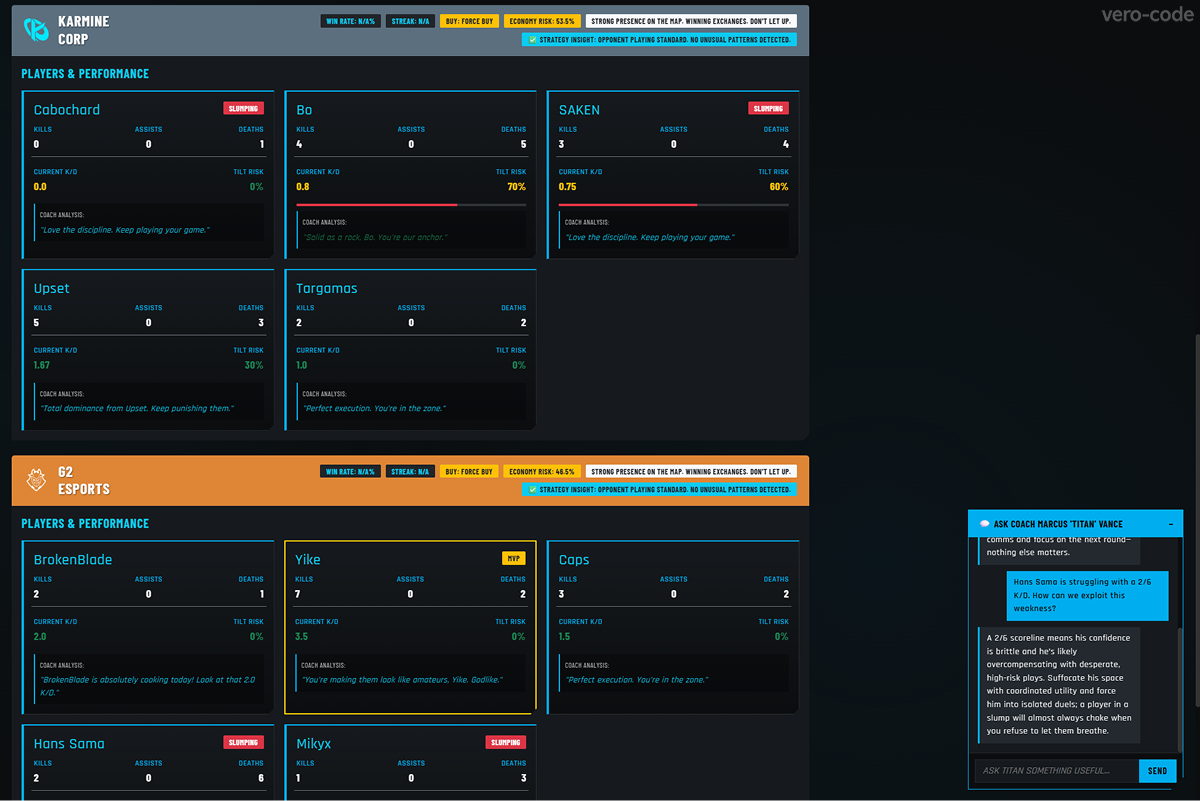
Task: Click Karmine Corp strategy insight banner
Action: click(659, 40)
